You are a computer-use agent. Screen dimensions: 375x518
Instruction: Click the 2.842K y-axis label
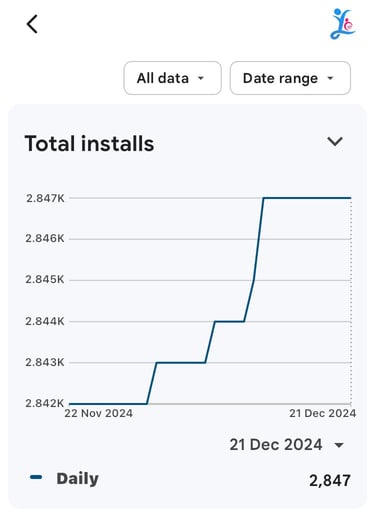[x=45, y=403]
